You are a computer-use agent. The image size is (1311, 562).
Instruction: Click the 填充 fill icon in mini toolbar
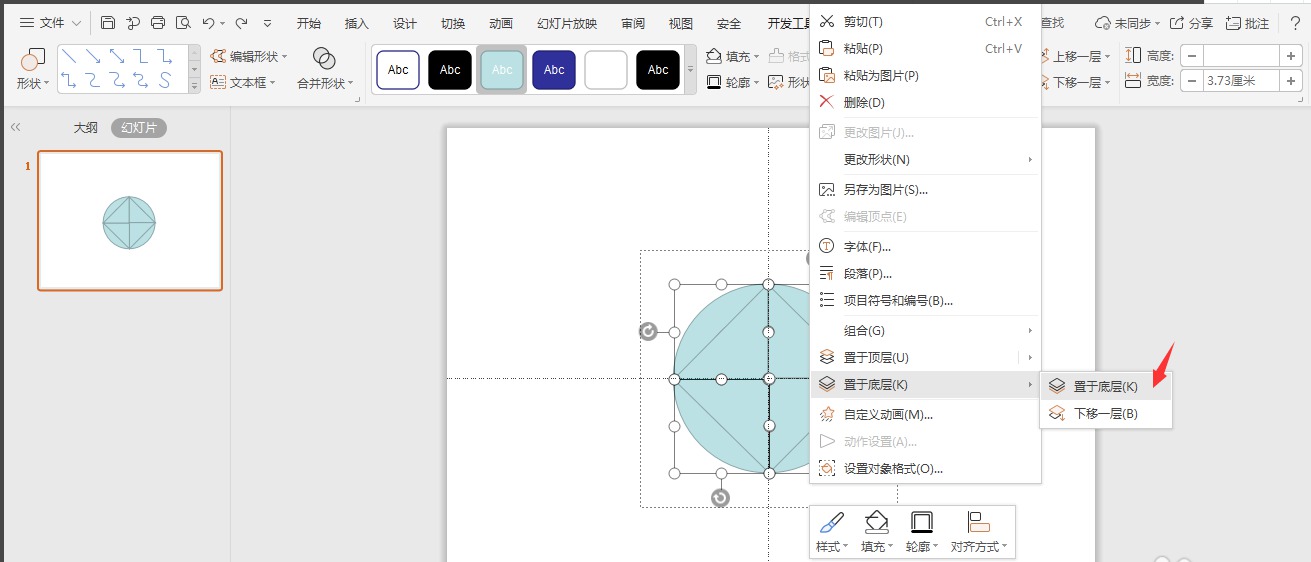[x=877, y=522]
